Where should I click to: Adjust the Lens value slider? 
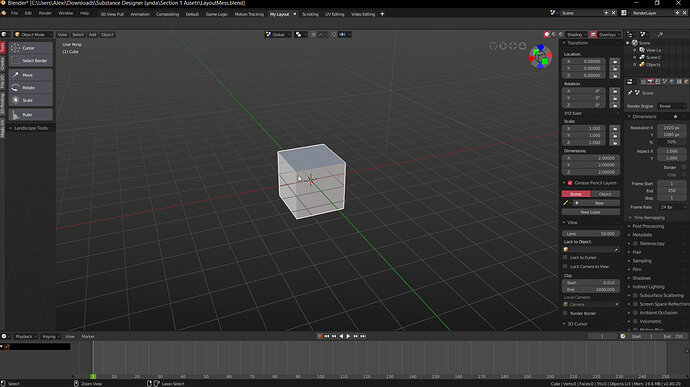click(x=591, y=234)
